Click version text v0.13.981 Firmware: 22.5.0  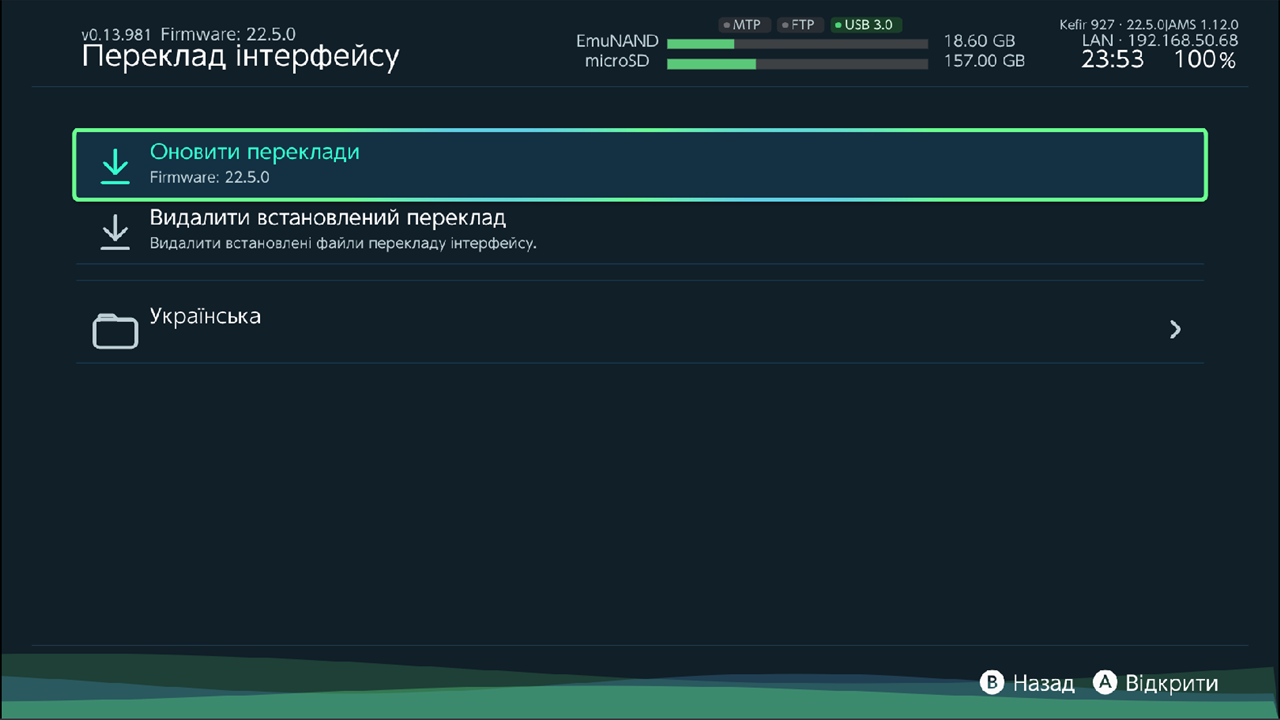(x=188, y=35)
